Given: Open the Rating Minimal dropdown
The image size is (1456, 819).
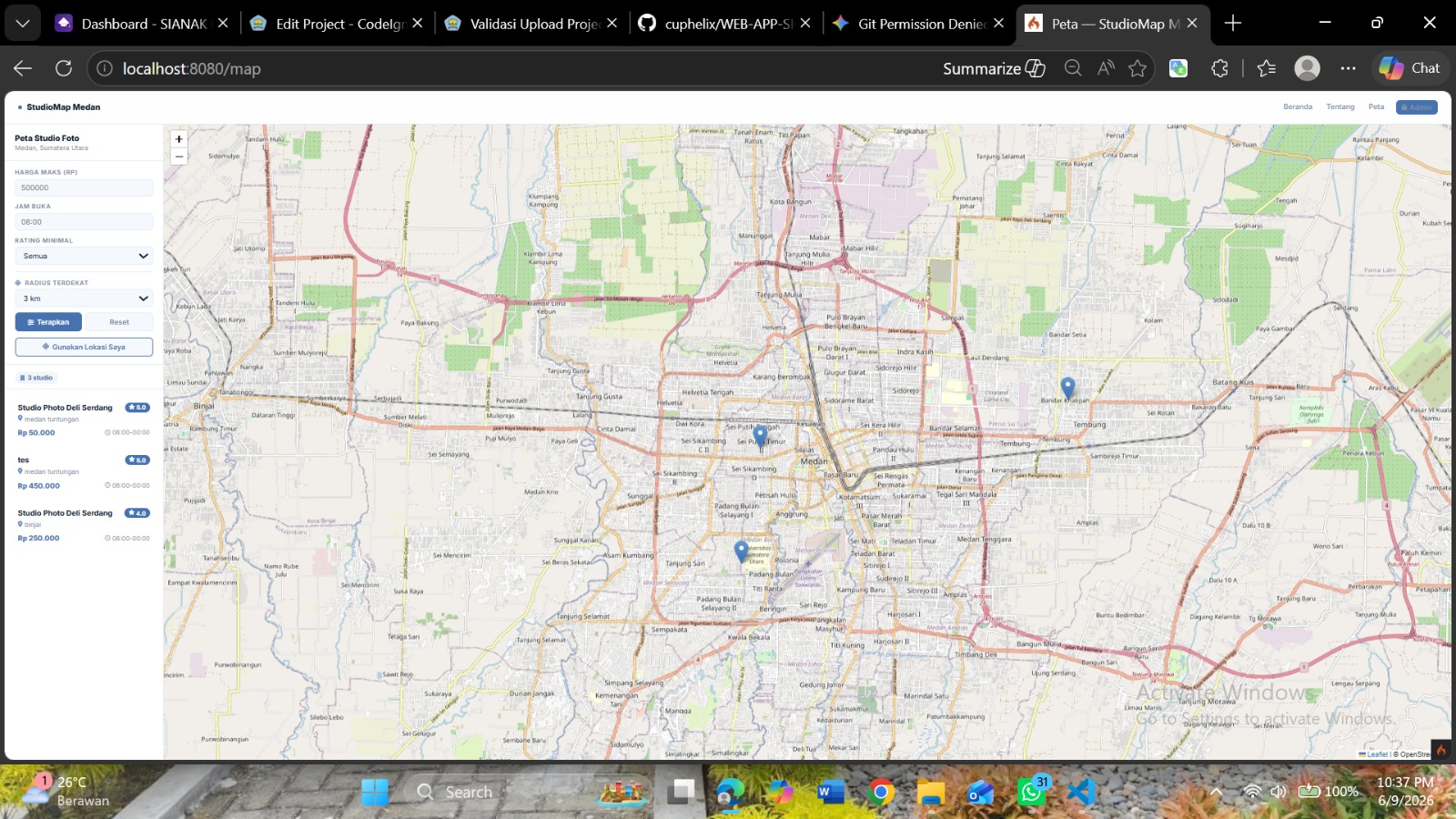Looking at the screenshot, I should [84, 256].
